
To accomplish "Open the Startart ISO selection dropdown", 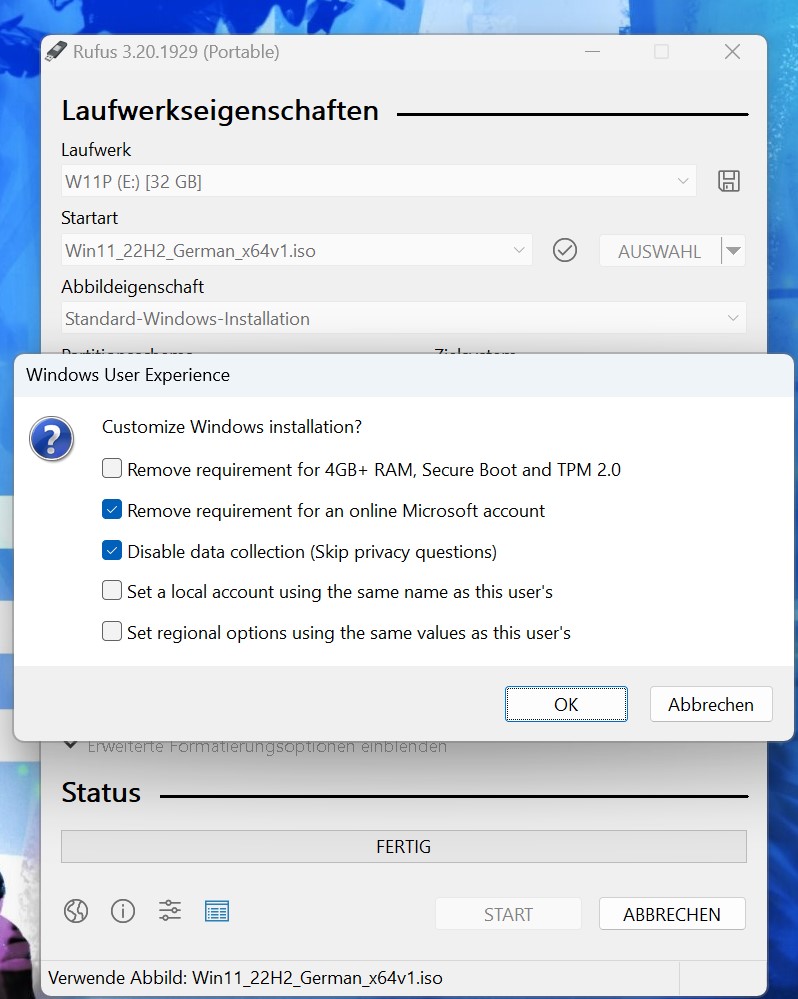I will coord(296,250).
